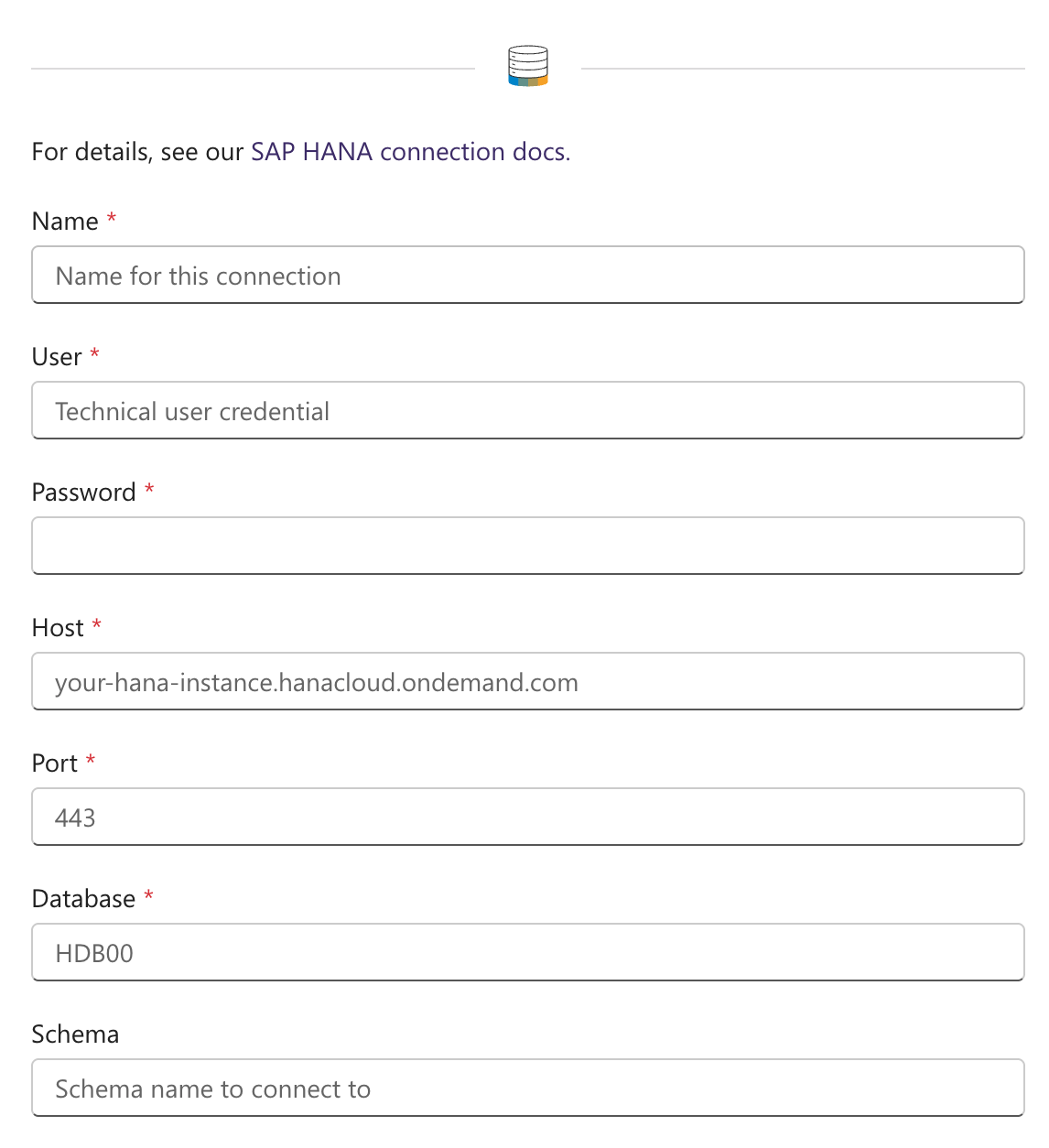Open the SAP HANA connection docs link
The height and width of the screenshot is (1148, 1049).
coord(410,152)
